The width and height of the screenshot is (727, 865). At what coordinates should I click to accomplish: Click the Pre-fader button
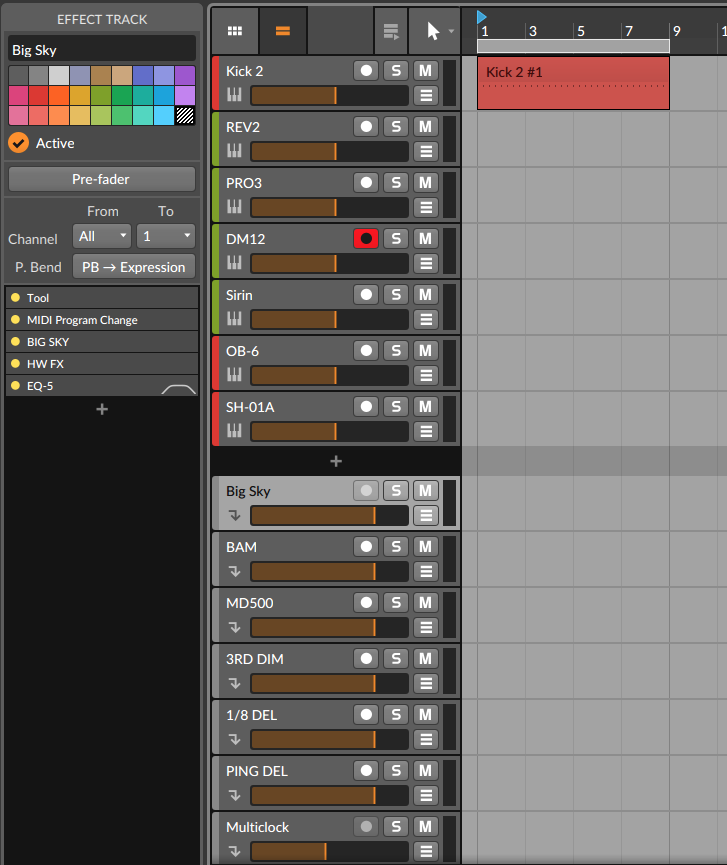pos(102,179)
